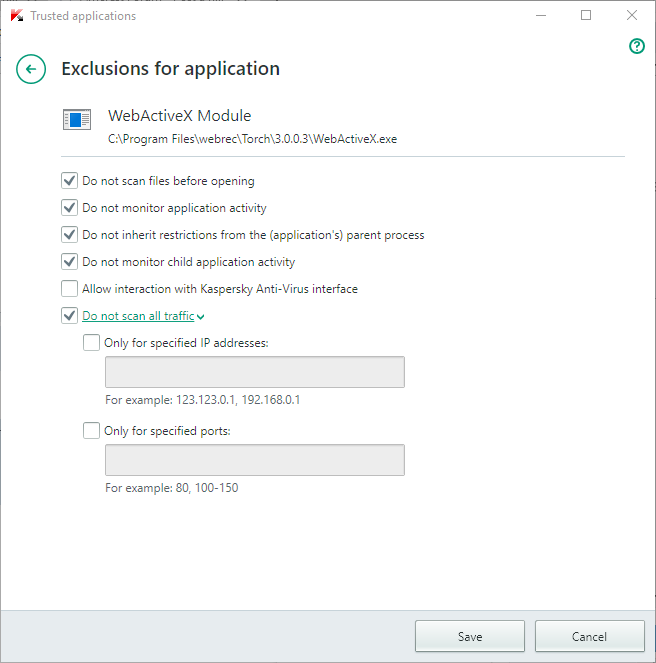Click the WebActiveX Module application icon
The height and width of the screenshot is (663, 656).
coord(77,119)
